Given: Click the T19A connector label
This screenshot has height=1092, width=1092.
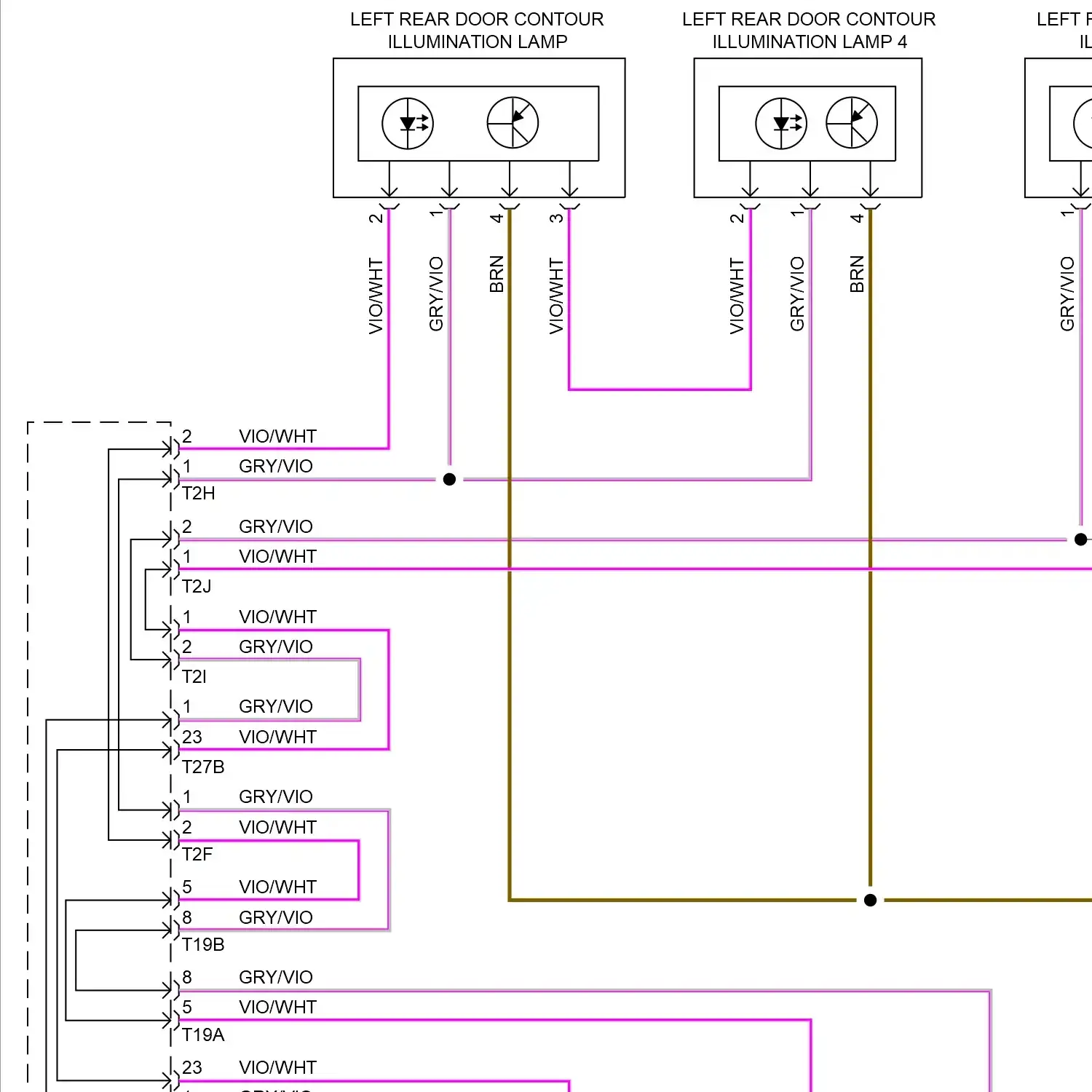Looking at the screenshot, I should coord(203,1035).
